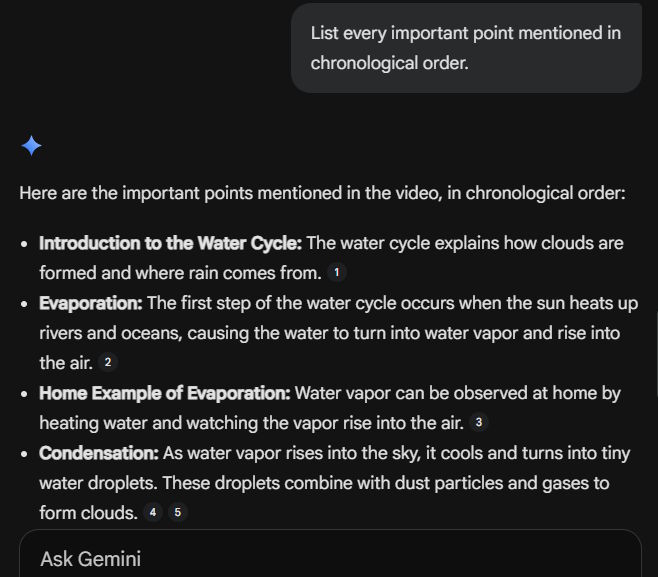The image size is (658, 577).
Task: Click the bullet dot before Home Example of Evaporation
Action: 24,394
